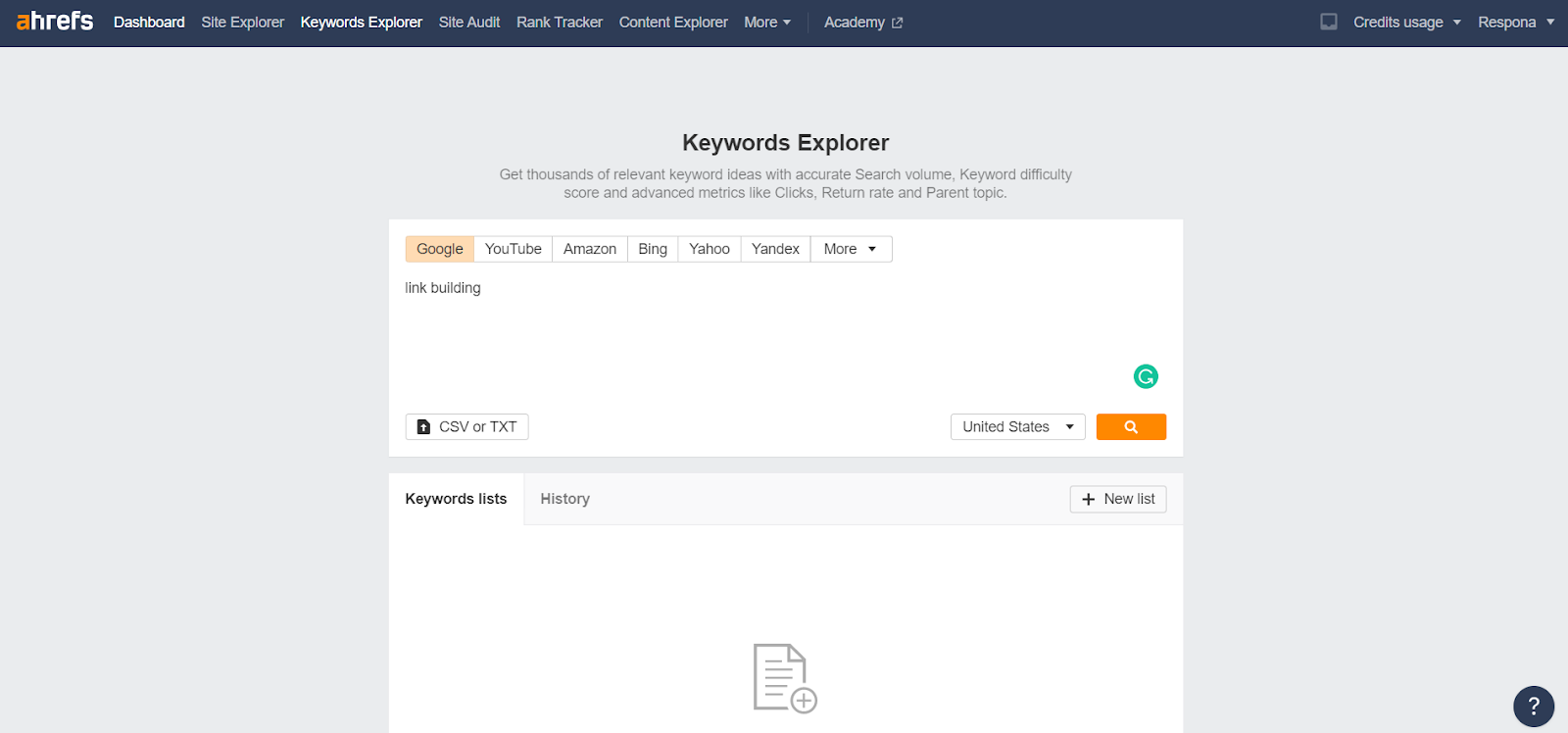Image resolution: width=1568 pixels, height=733 pixels.
Task: Click the empty list document-plus icon
Action: (x=785, y=678)
